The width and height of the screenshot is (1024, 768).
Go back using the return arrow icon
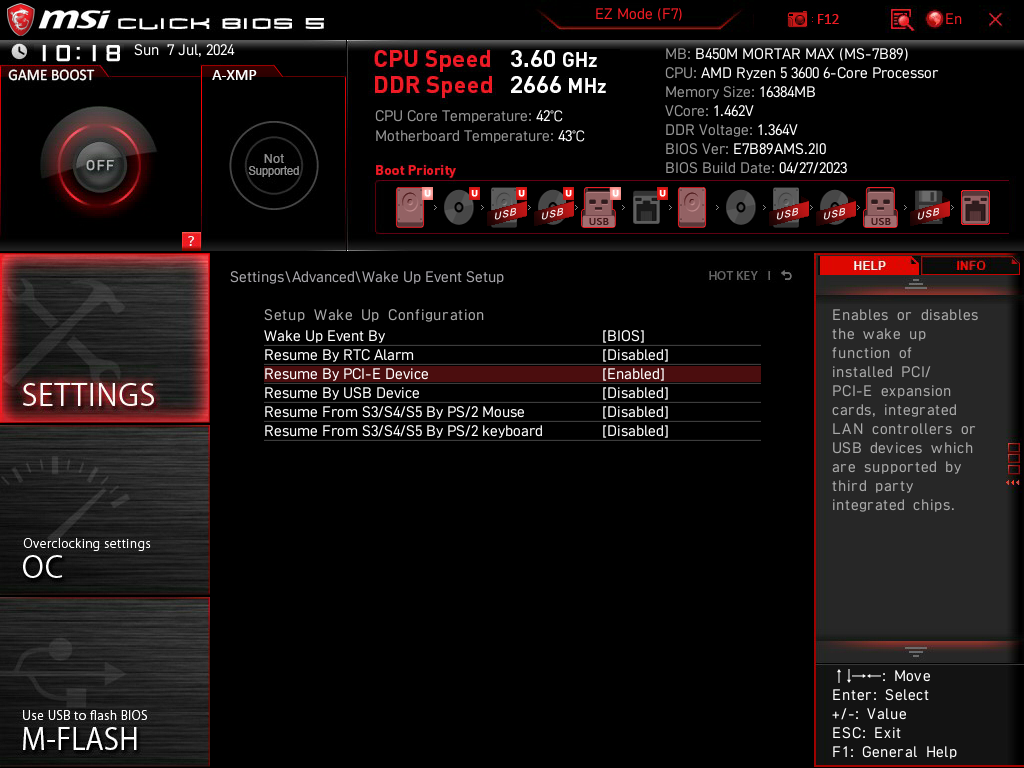click(786, 276)
